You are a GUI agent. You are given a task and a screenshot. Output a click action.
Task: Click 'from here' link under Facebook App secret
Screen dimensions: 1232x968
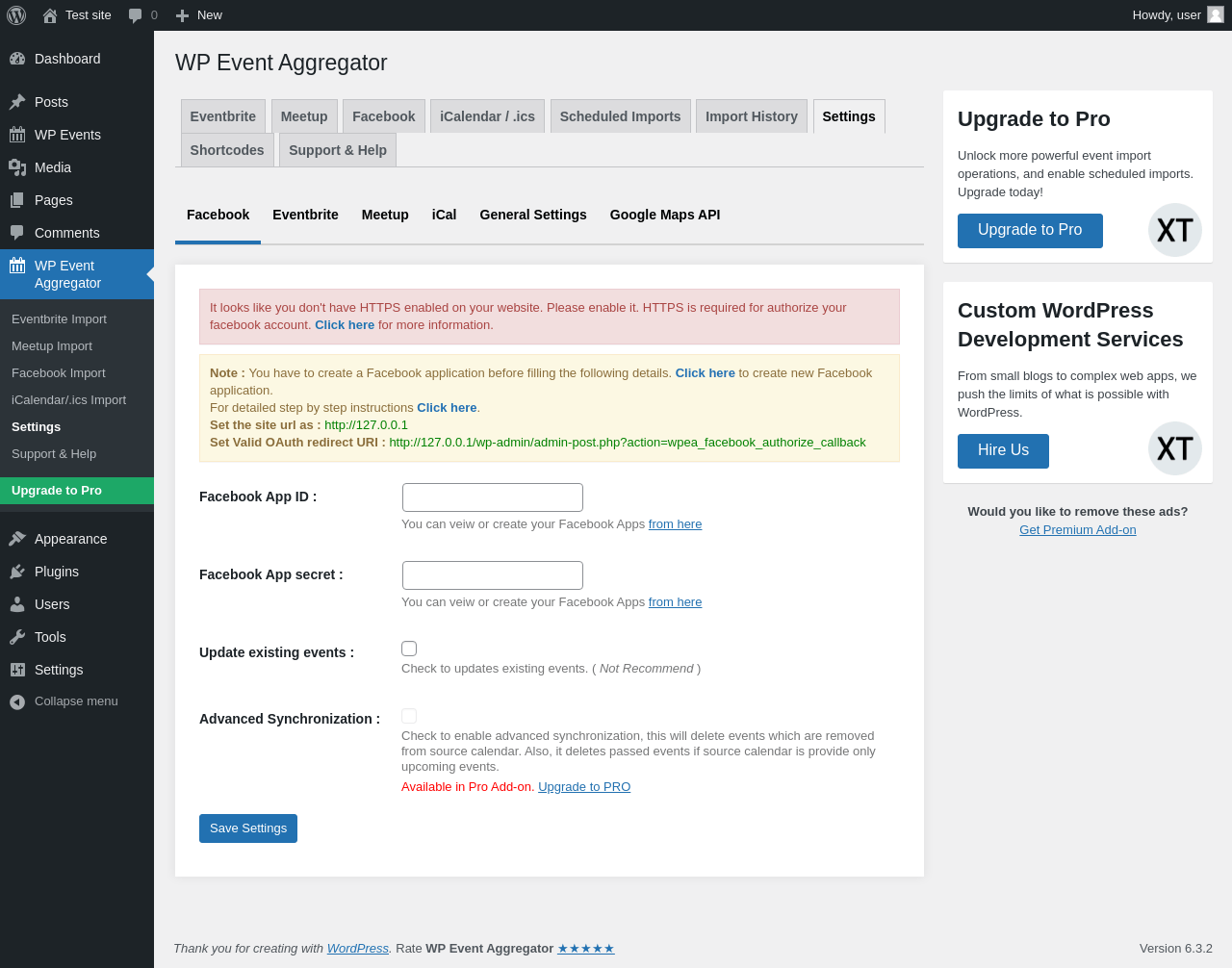(675, 602)
